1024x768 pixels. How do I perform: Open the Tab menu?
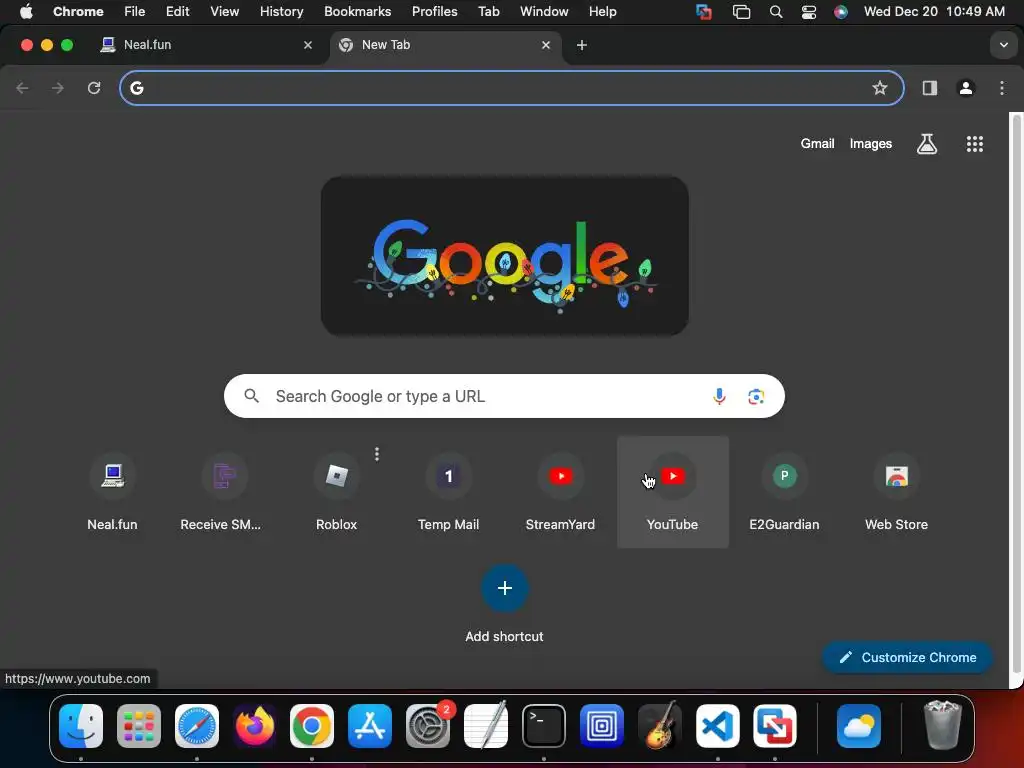[488, 12]
